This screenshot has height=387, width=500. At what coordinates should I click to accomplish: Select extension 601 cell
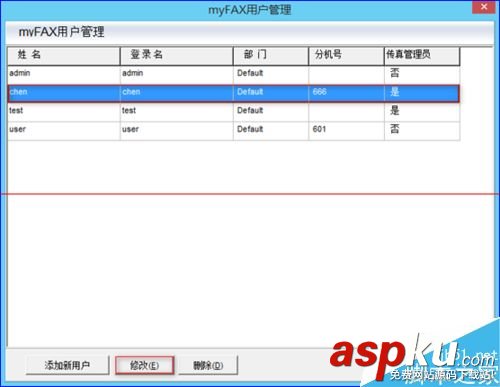pos(346,130)
